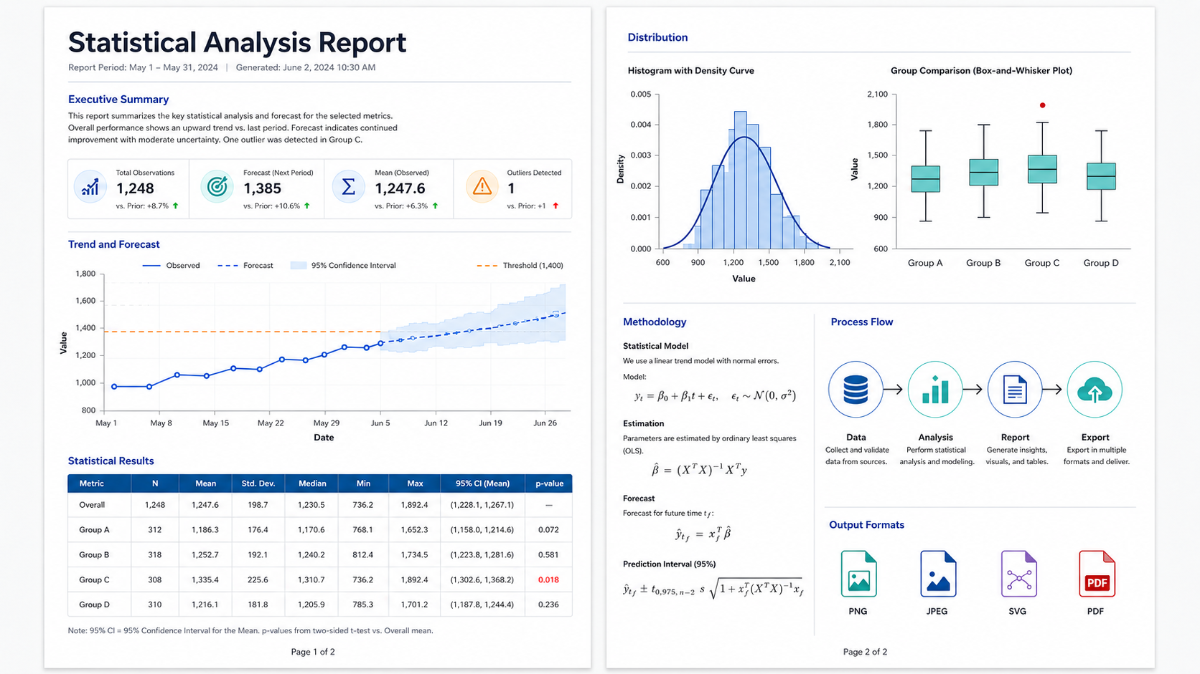Click the Outliers Detected warning triangle icon
1200x674 pixels.
[482, 186]
